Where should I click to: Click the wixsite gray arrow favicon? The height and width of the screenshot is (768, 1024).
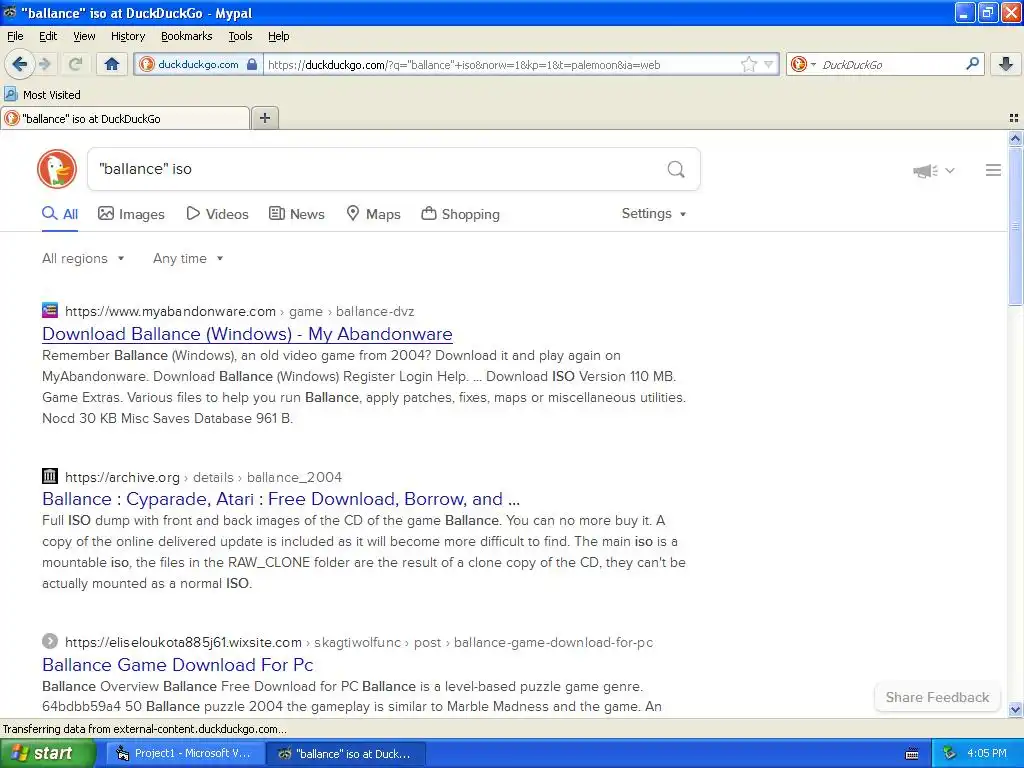(x=50, y=641)
